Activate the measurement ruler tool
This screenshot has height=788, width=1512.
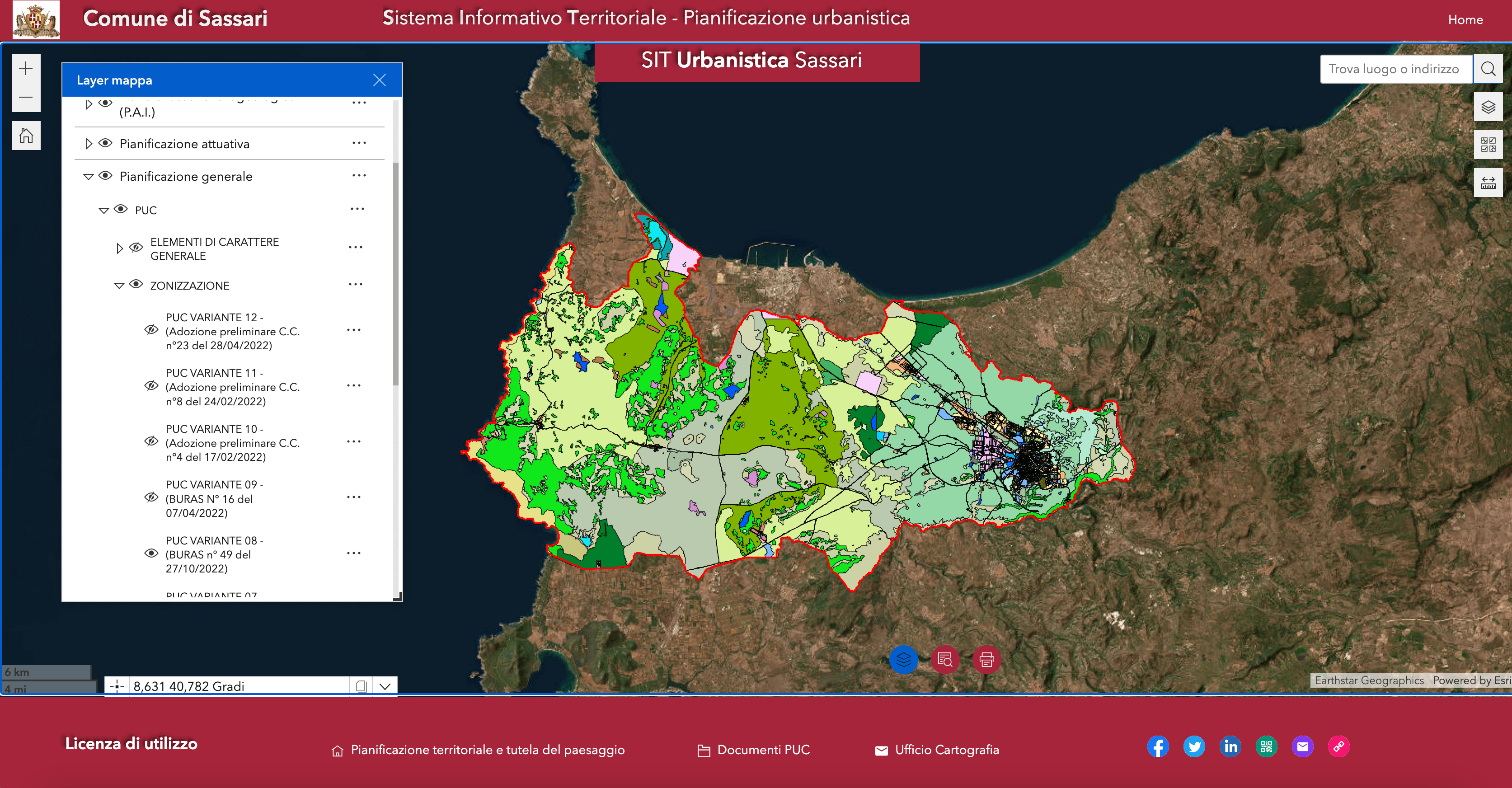point(1488,183)
